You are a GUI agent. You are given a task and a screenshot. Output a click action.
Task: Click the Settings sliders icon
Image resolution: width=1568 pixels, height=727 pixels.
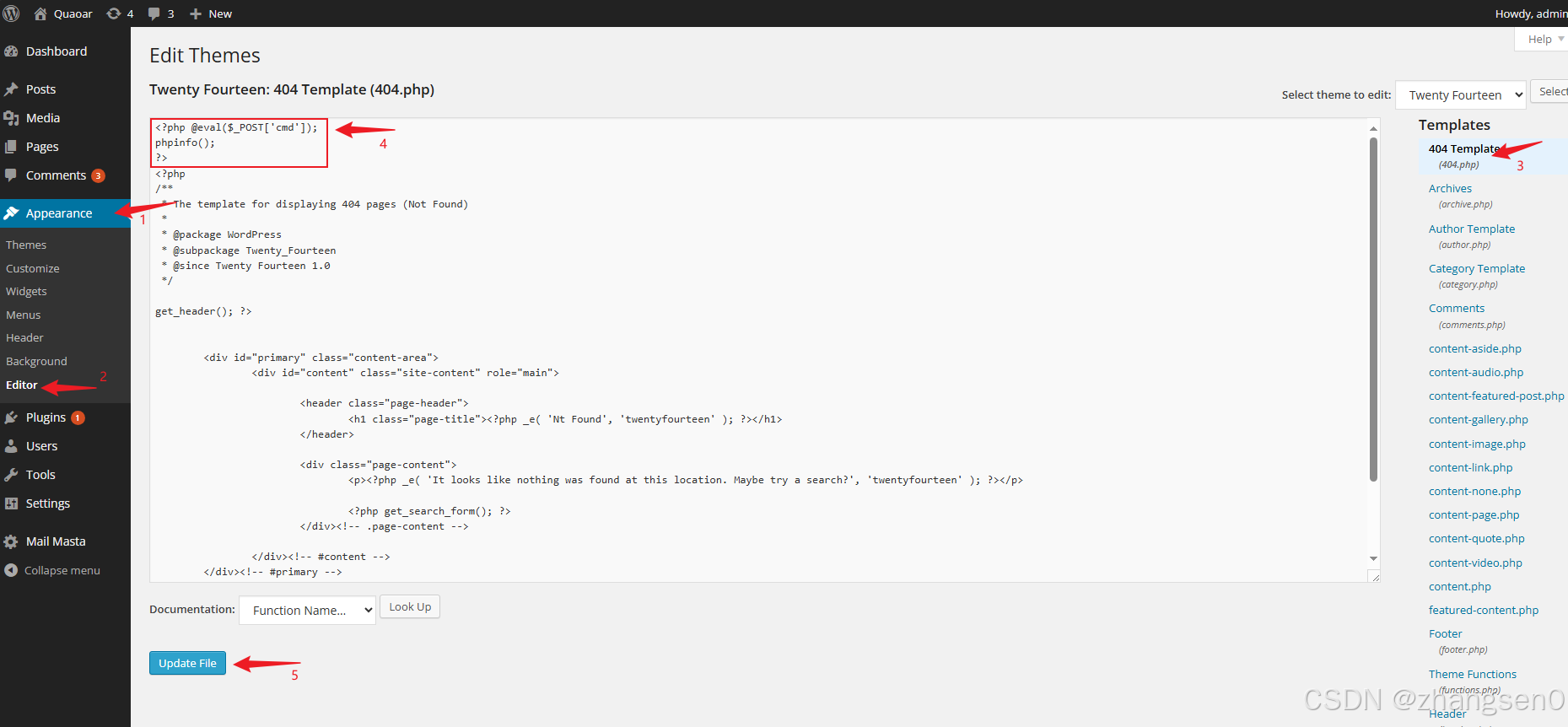11,504
